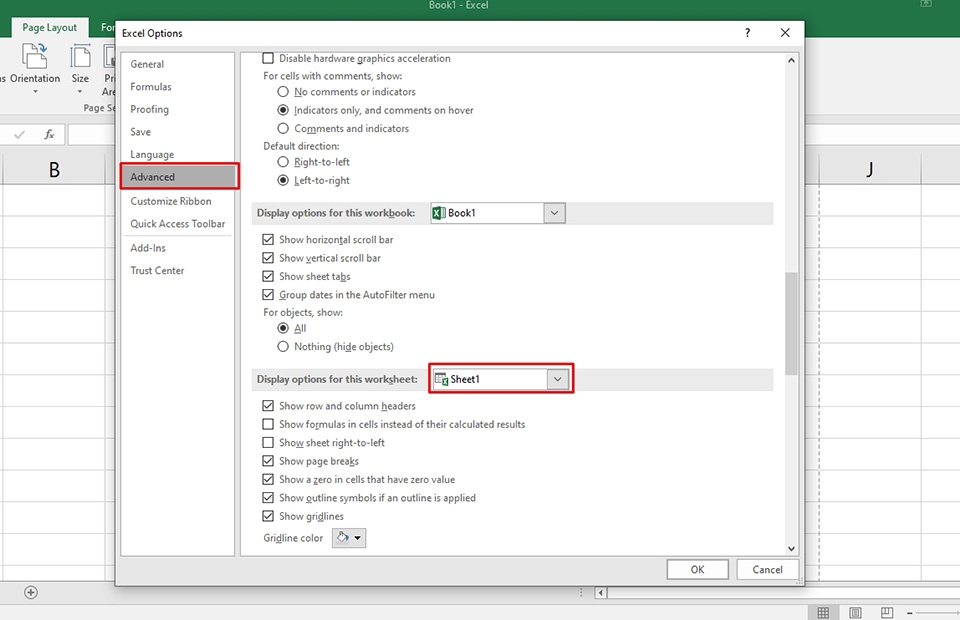Switch to Page Layout view icon

tap(855, 613)
